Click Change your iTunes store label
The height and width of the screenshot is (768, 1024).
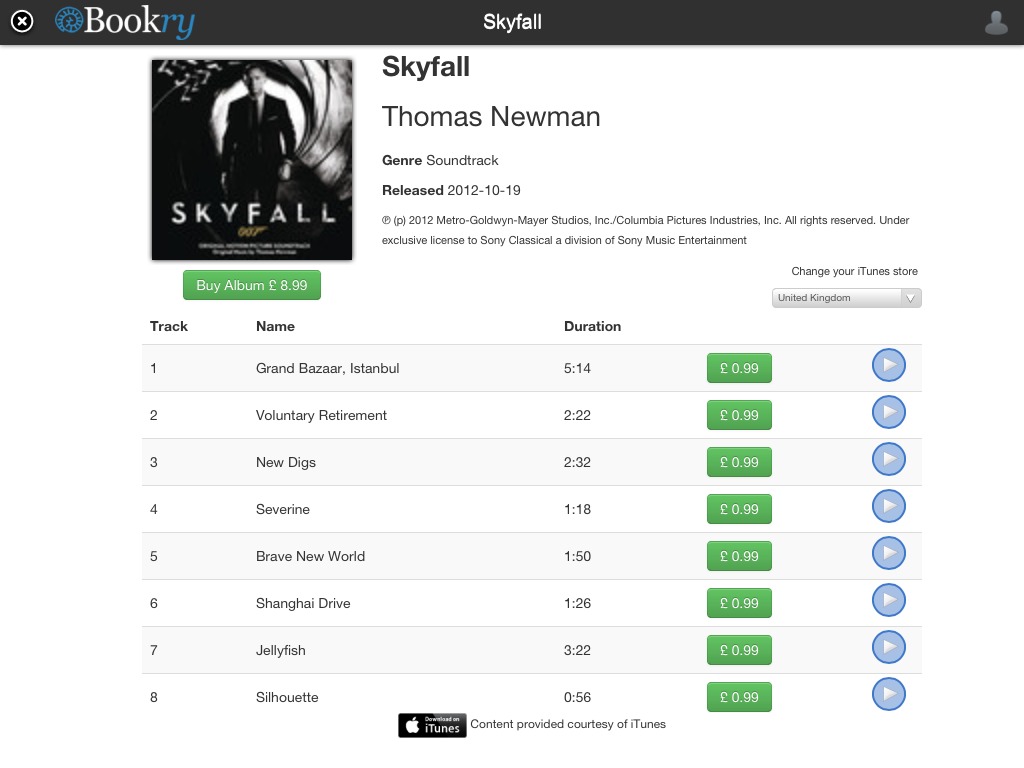[x=854, y=271]
